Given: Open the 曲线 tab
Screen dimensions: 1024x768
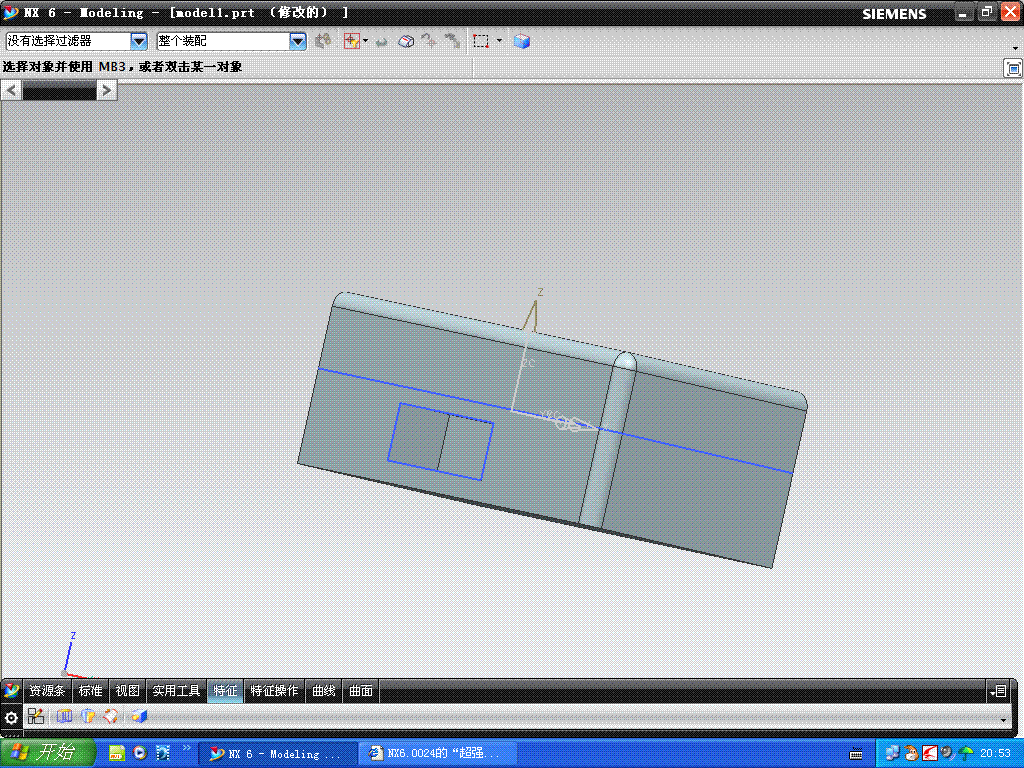Looking at the screenshot, I should click(323, 691).
